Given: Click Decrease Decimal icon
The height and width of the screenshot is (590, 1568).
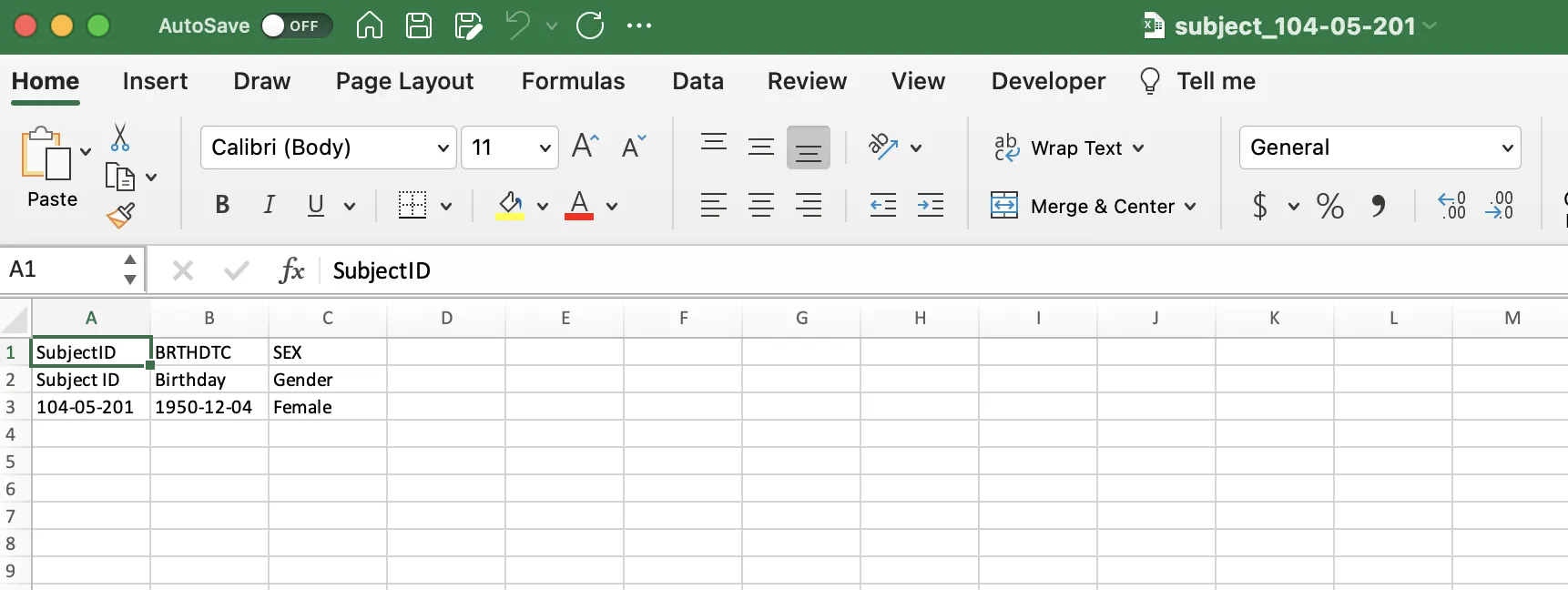Looking at the screenshot, I should (1499, 206).
